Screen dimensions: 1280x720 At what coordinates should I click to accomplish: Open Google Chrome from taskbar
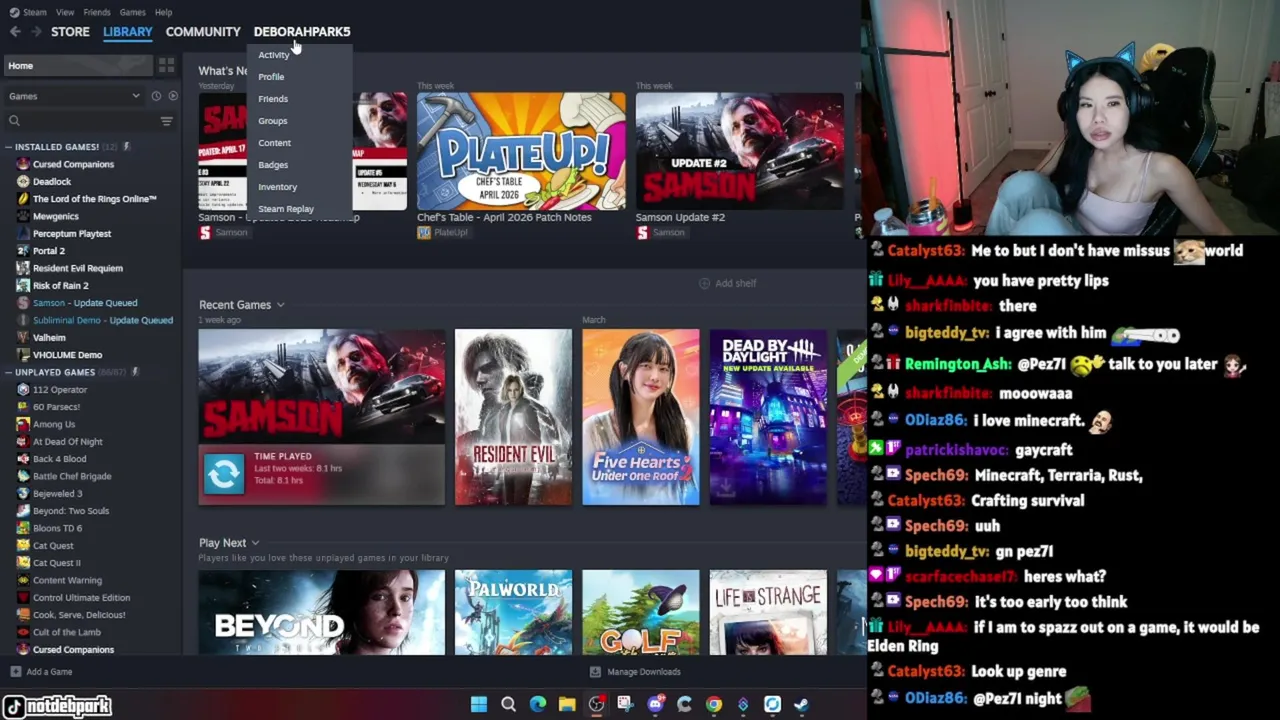(713, 705)
